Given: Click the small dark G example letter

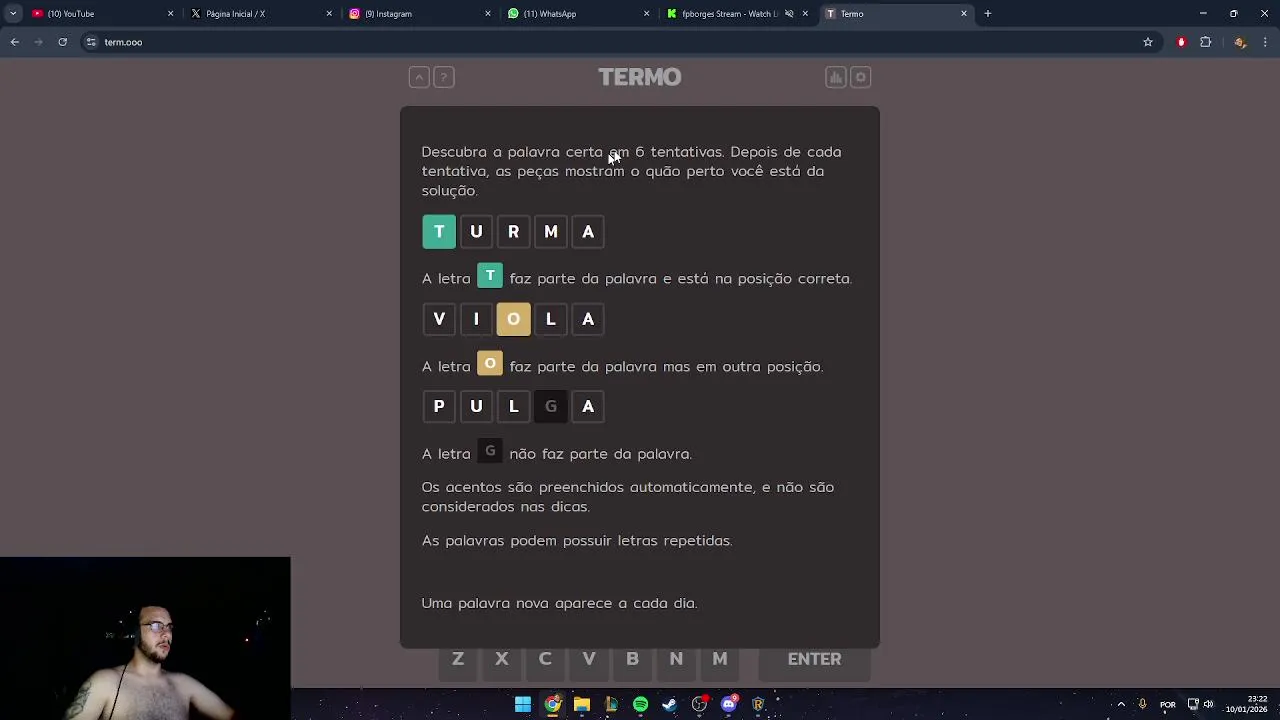Looking at the screenshot, I should 490,451.
